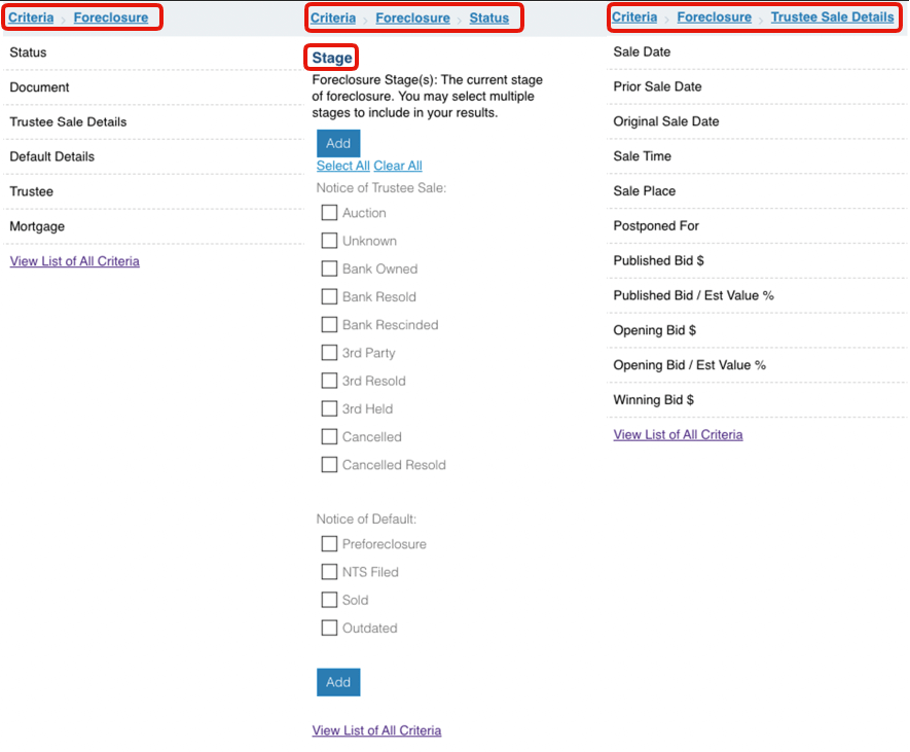This screenshot has height=752, width=910.
Task: Tick the Preforeclosure checkbox
Action: 329,544
